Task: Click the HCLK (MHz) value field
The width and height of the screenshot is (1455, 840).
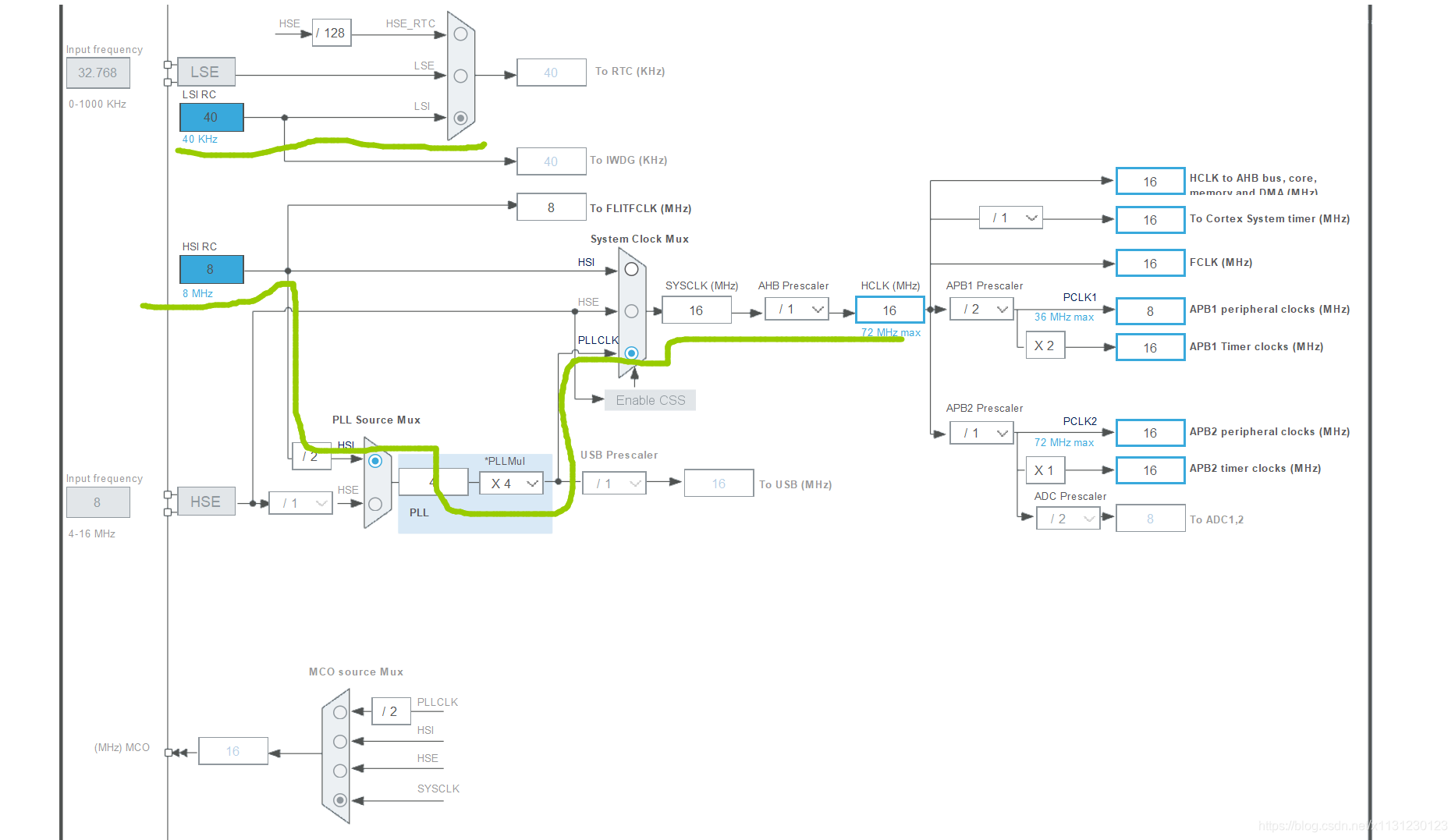Action: pyautogui.click(x=890, y=310)
